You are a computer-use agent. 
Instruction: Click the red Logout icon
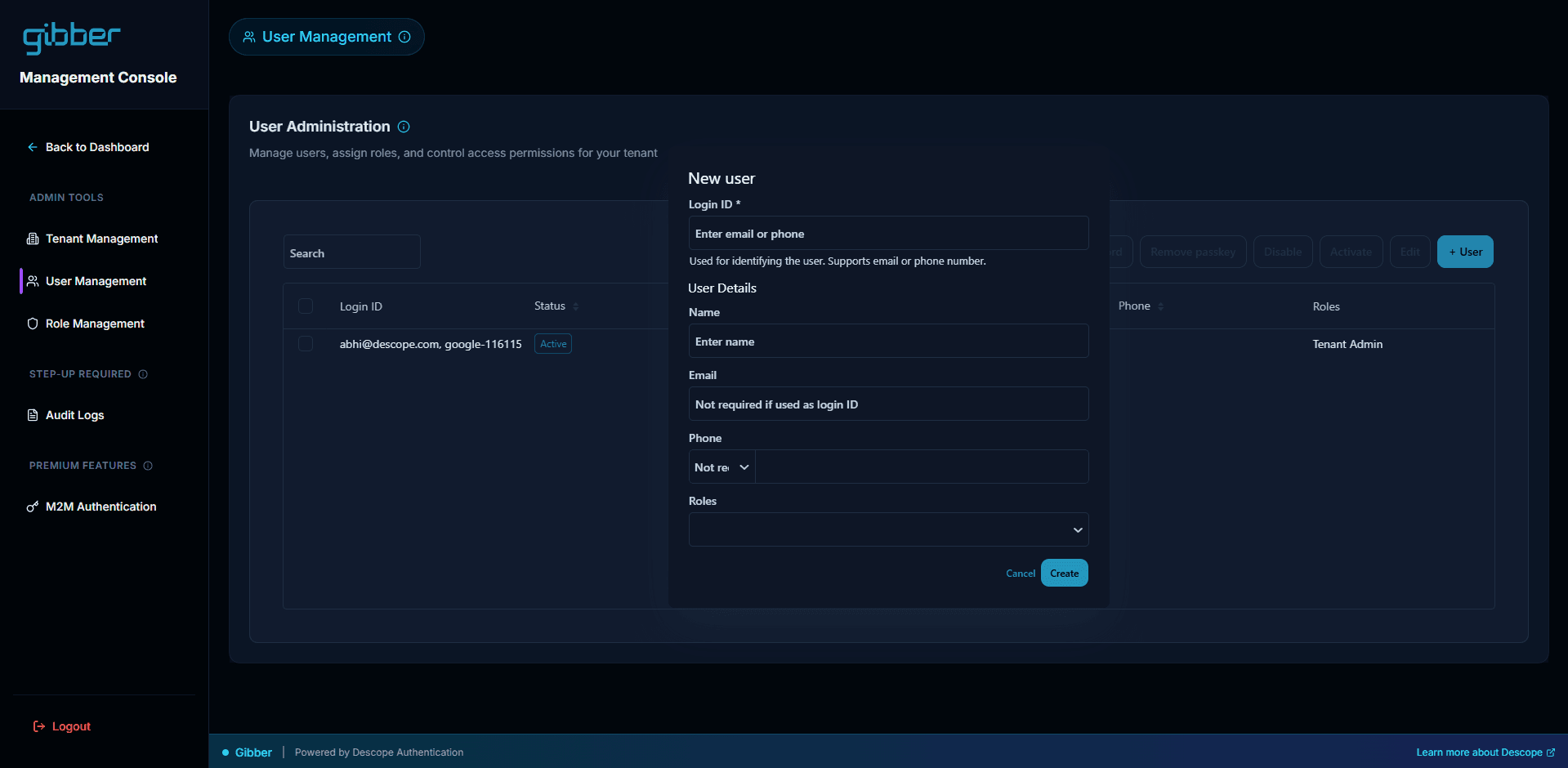[38, 726]
